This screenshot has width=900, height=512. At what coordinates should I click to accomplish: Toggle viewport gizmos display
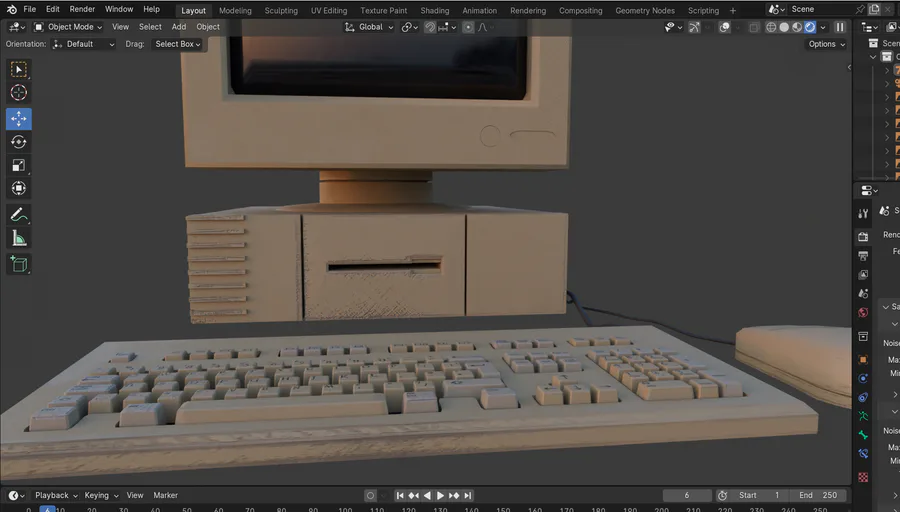coord(694,27)
